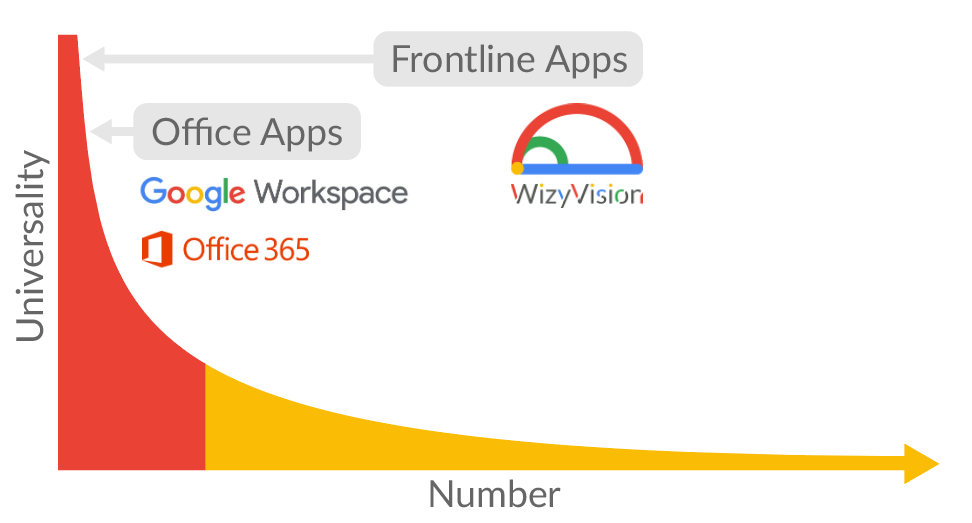Image resolution: width=972 pixels, height=523 pixels.
Task: Click the WizyVision rainbow arc logo
Action: pyautogui.click(x=577, y=139)
